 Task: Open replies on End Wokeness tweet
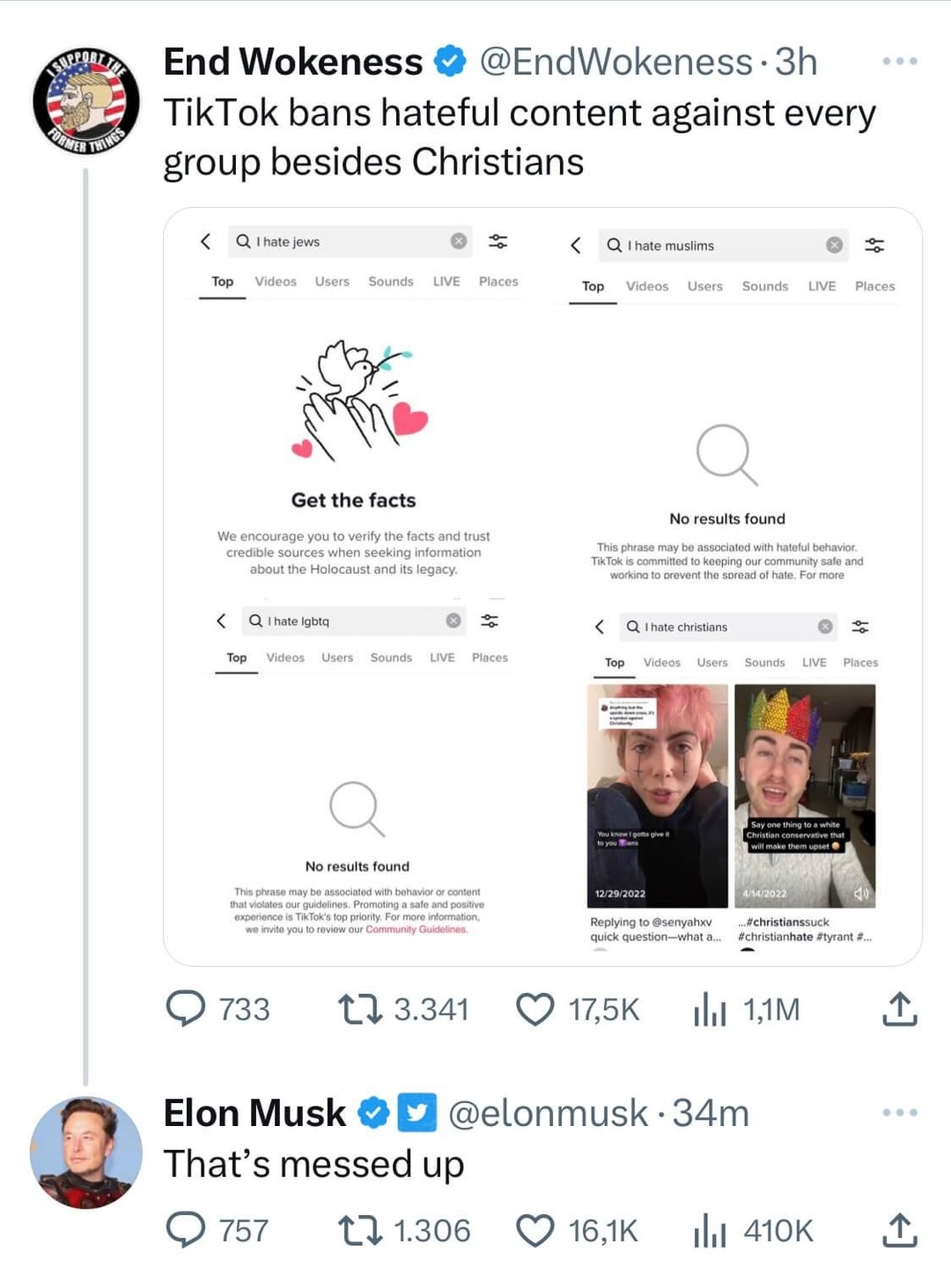click(186, 1010)
